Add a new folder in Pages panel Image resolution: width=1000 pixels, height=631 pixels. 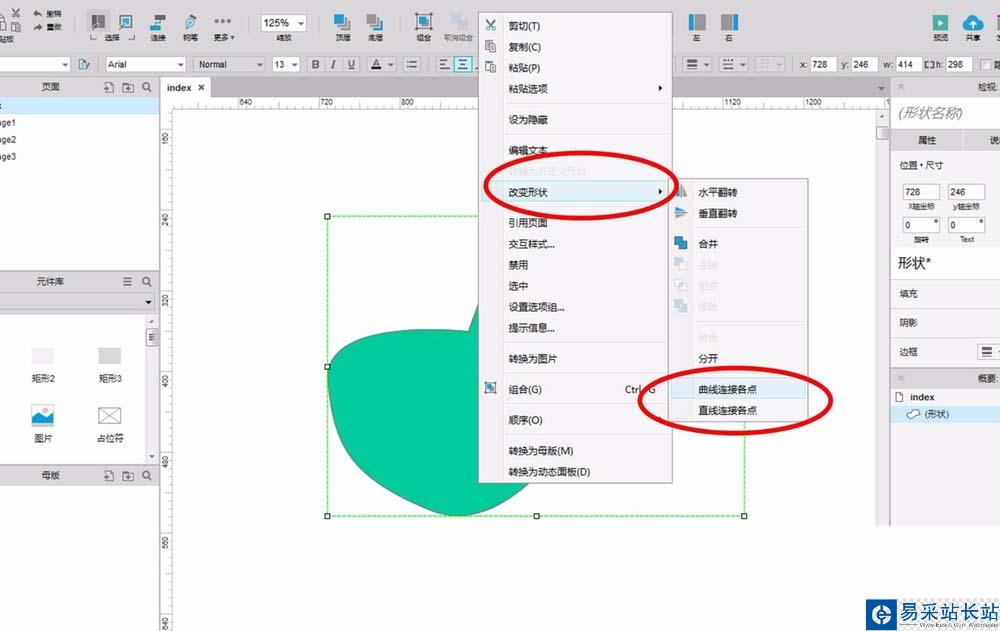(x=128, y=87)
